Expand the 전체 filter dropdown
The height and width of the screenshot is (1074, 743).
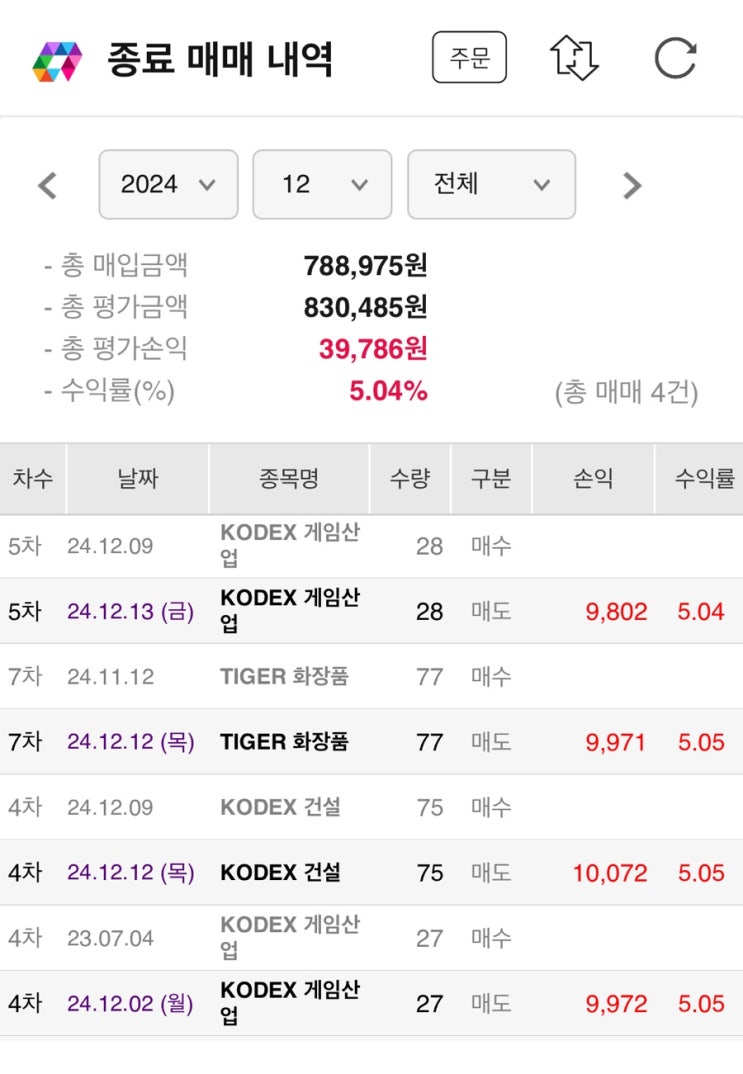pos(491,184)
